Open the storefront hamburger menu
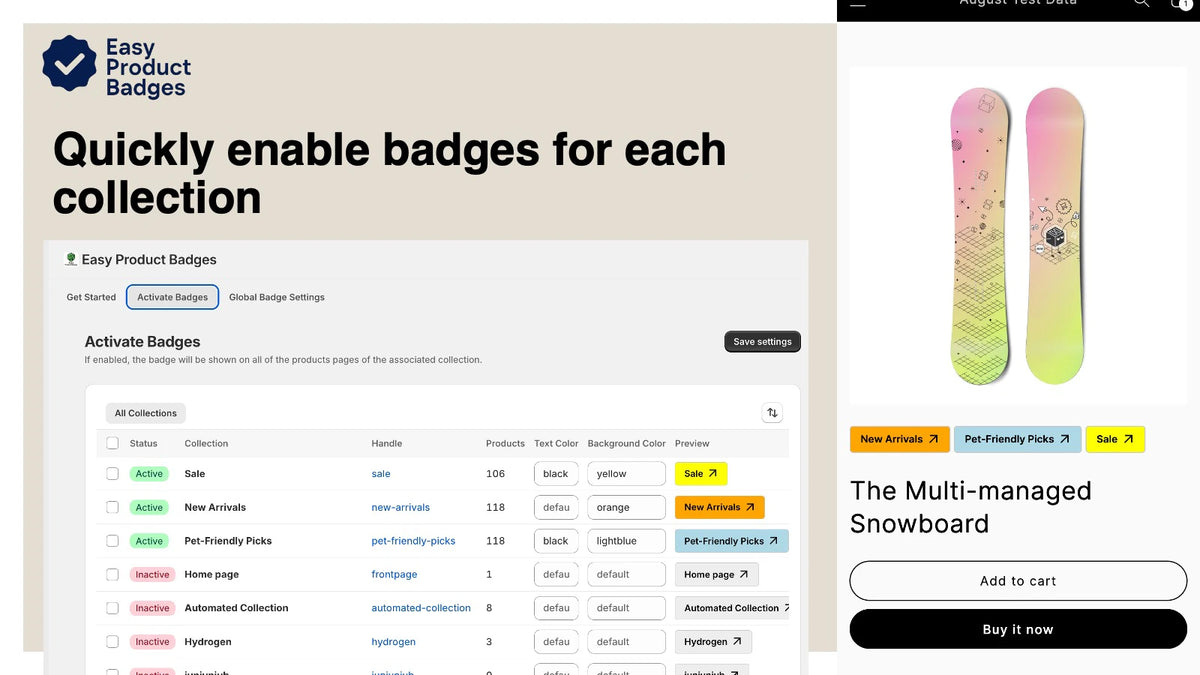Screen dimensions: 1200x675 [x=857, y=4]
